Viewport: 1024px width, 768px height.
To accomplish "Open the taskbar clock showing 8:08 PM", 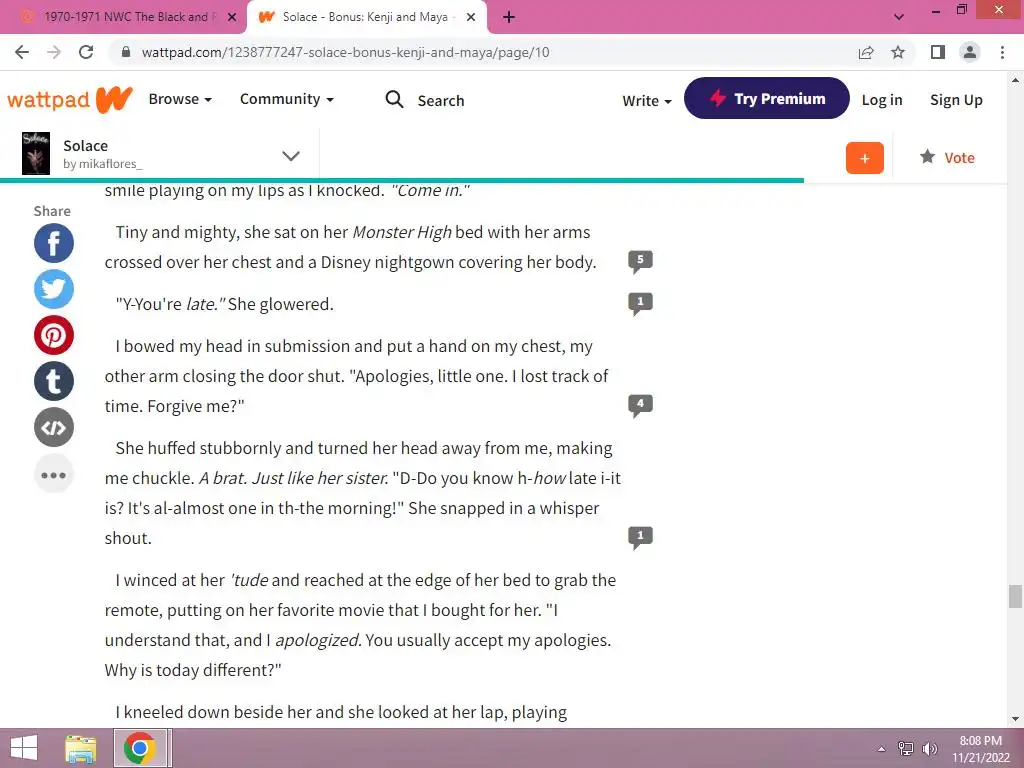I will tap(980, 748).
